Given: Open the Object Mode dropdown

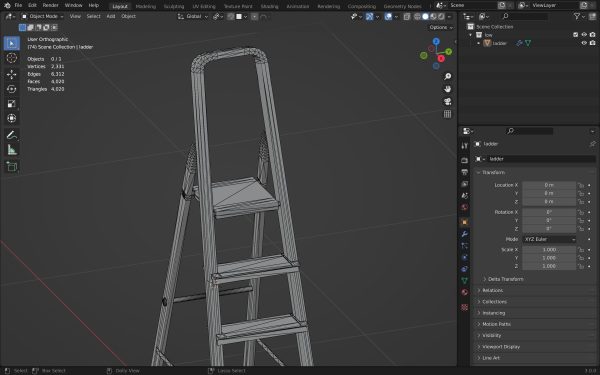Looking at the screenshot, I should coord(42,16).
